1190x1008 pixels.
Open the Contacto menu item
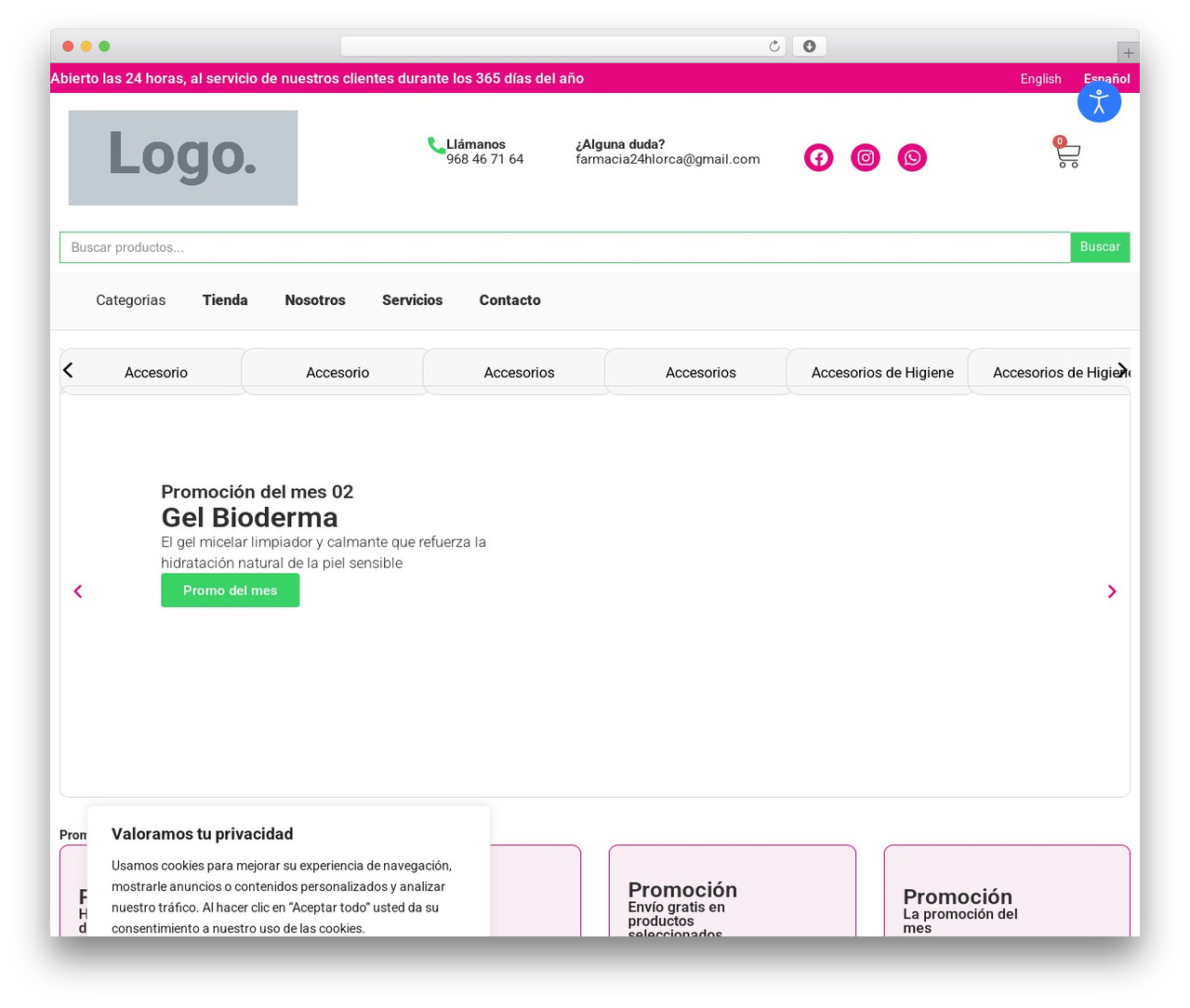(x=509, y=300)
